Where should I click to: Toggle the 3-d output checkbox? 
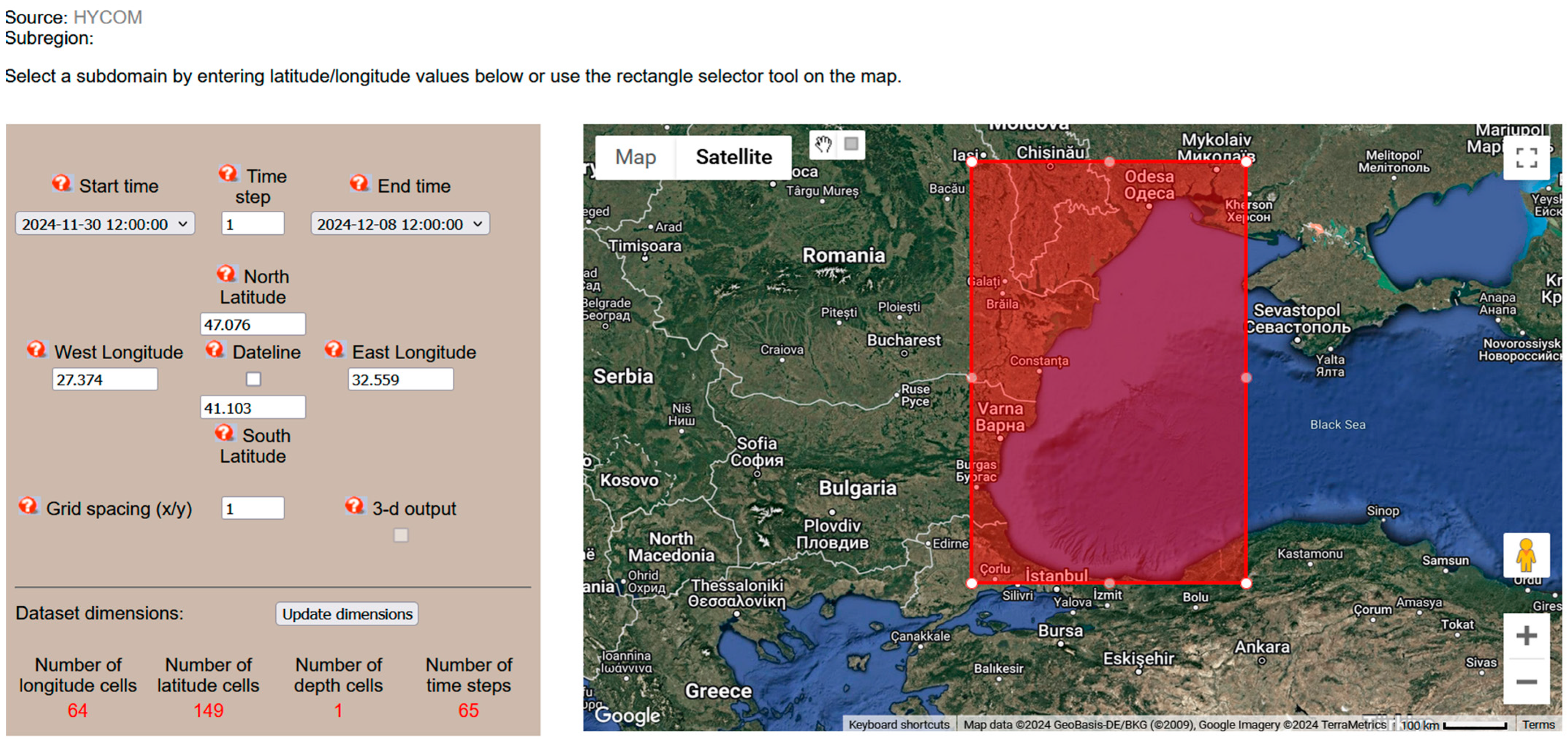(400, 535)
